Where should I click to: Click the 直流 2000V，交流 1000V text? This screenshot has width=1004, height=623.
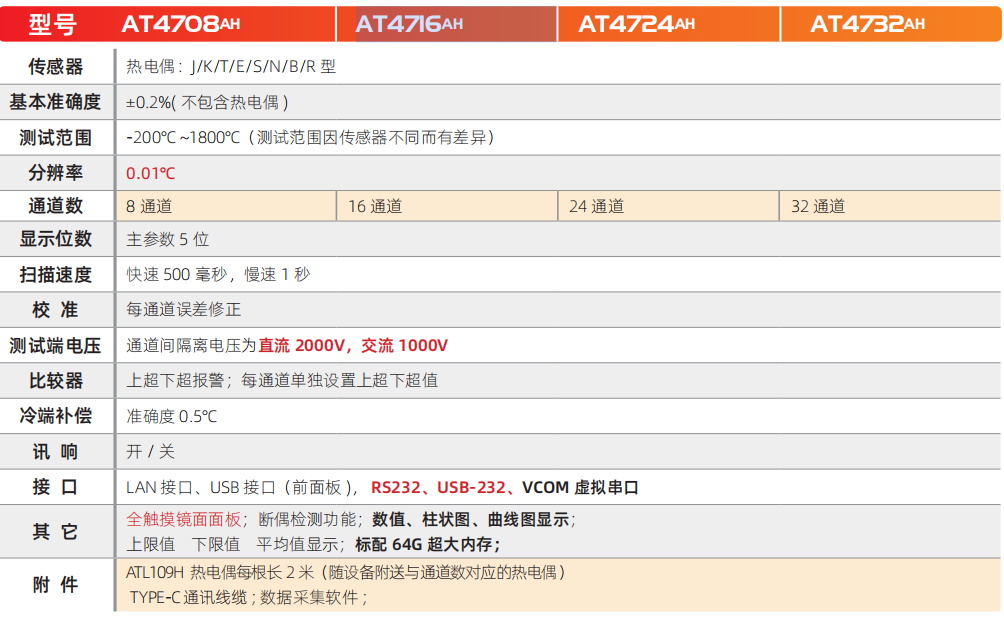353,346
